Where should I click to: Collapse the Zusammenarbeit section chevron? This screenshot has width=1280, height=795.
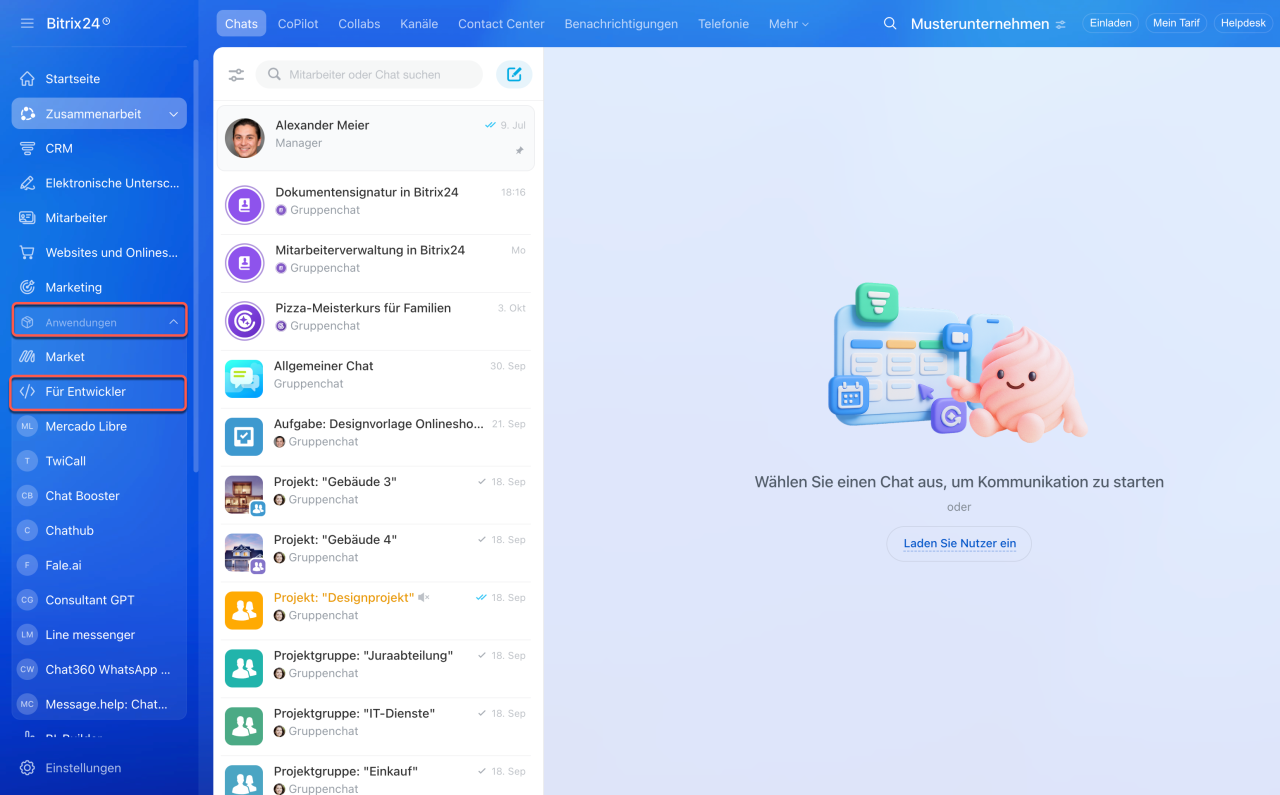click(x=173, y=114)
